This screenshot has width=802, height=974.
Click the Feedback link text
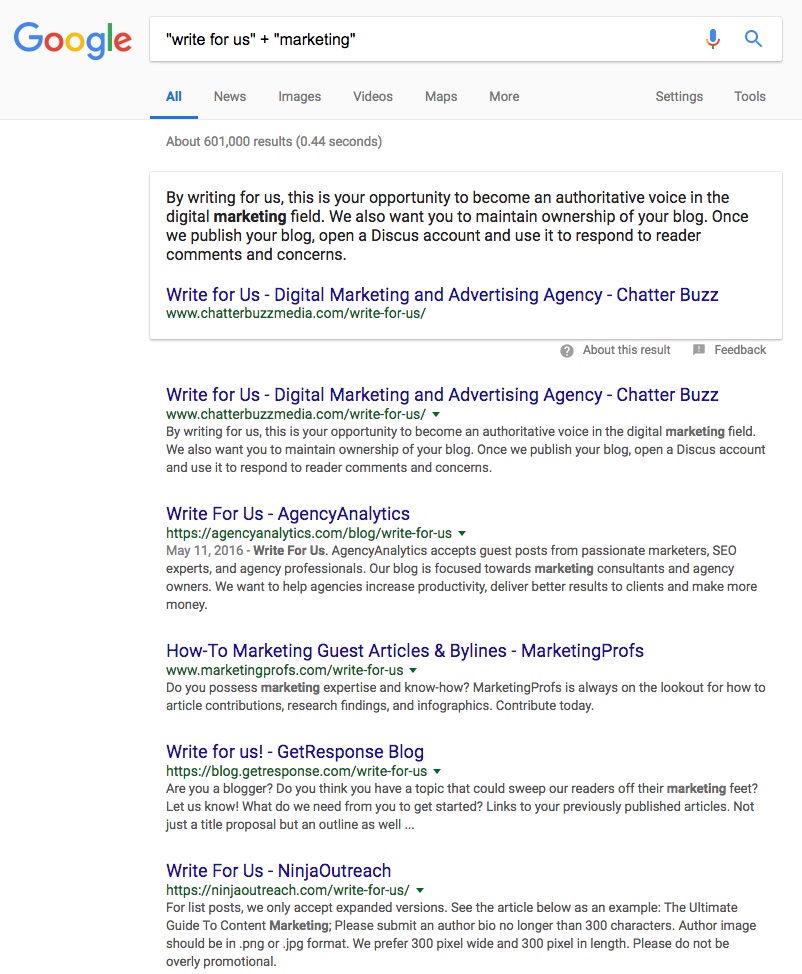740,350
